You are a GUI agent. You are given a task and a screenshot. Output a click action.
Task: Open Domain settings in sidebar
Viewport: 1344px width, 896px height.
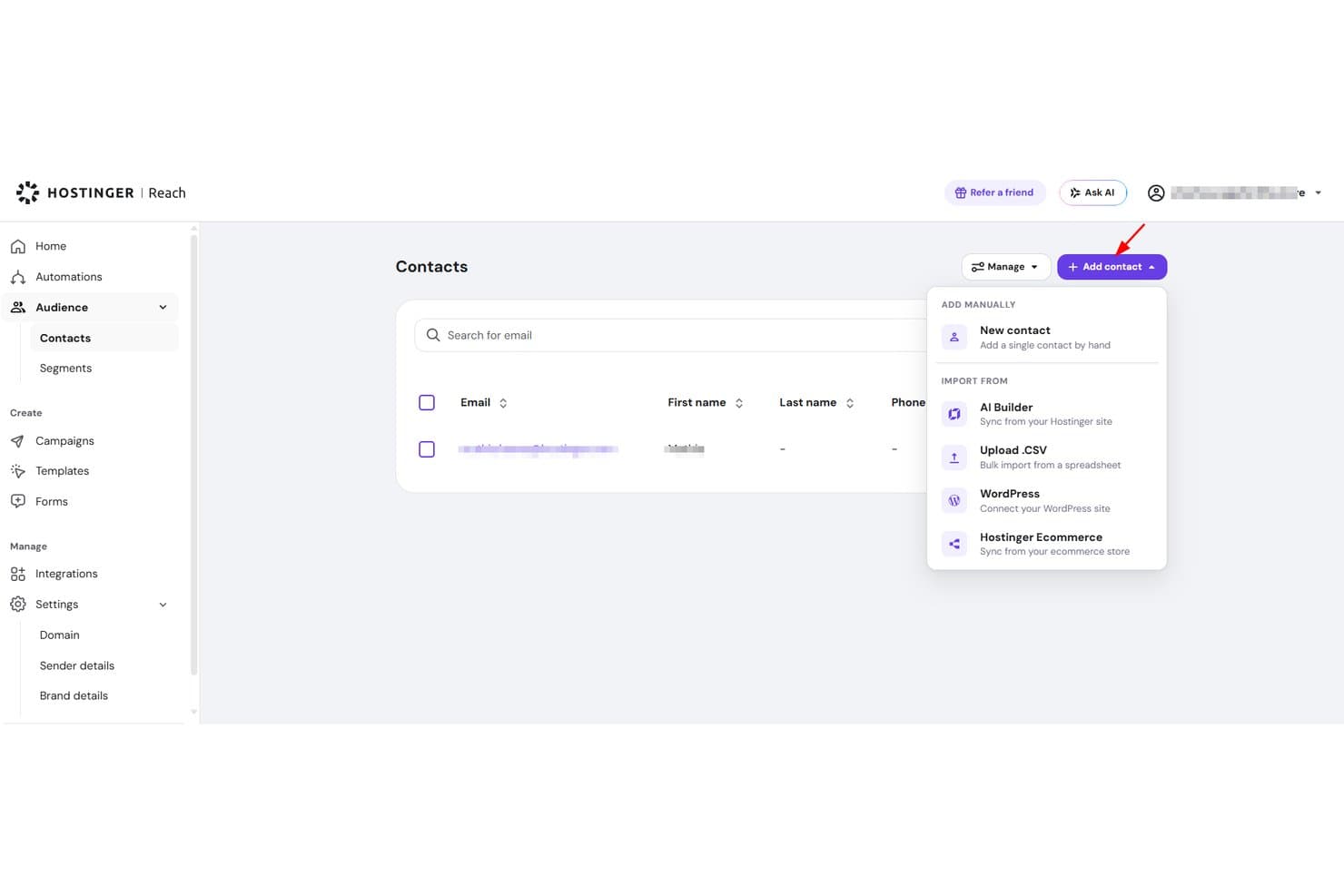pyautogui.click(x=60, y=635)
